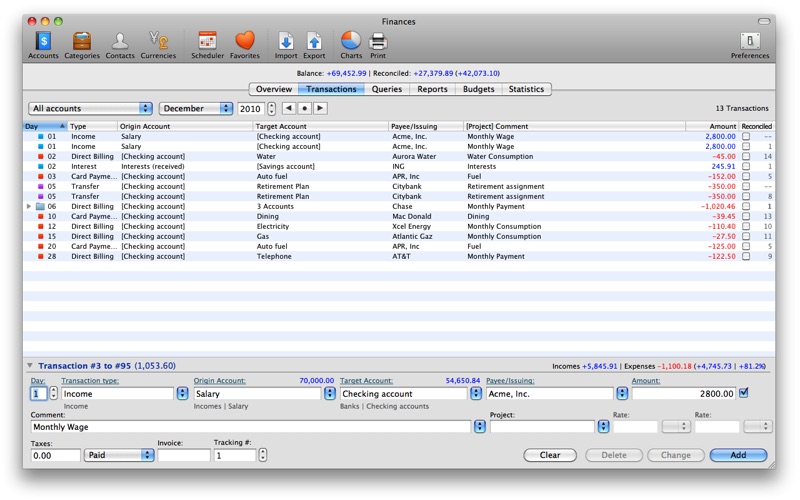Image resolution: width=800 pixels, height=500 pixels.
Task: Open the Contacts toolbar icon
Action: pos(120,41)
